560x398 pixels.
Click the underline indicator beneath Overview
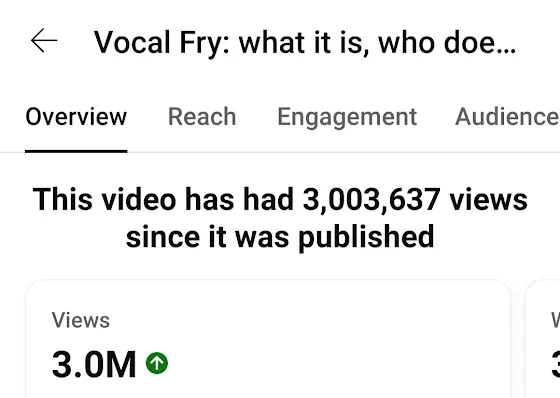(76, 151)
